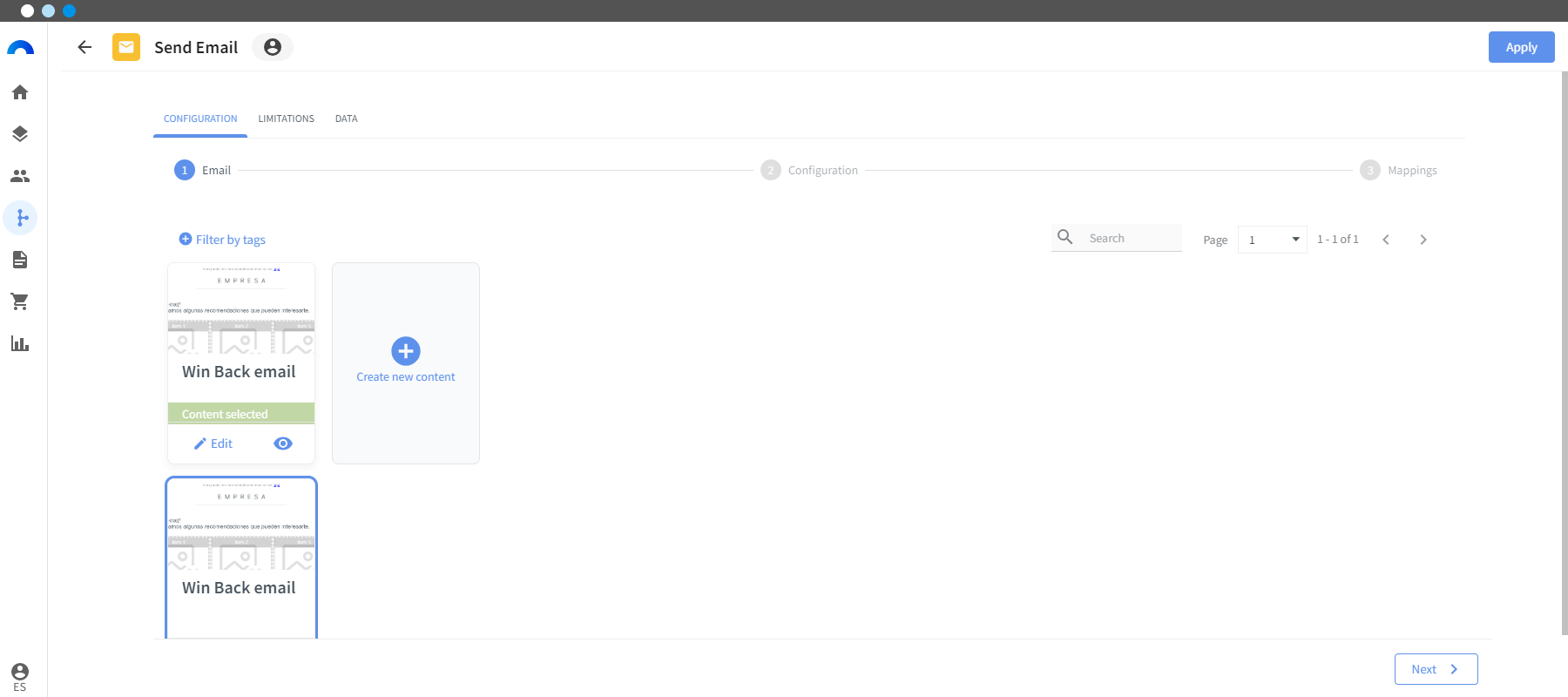This screenshot has height=697, width=1568.
Task: Open the people audience section
Action: (20, 176)
